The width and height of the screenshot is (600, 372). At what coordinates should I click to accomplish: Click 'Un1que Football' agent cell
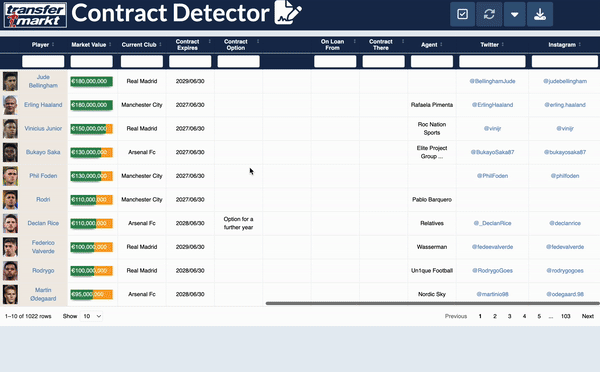tap(432, 271)
